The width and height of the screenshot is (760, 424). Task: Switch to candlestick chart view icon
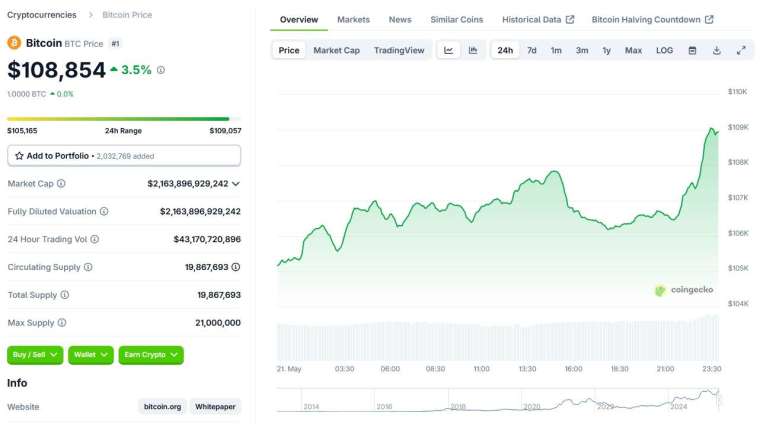tap(473, 50)
